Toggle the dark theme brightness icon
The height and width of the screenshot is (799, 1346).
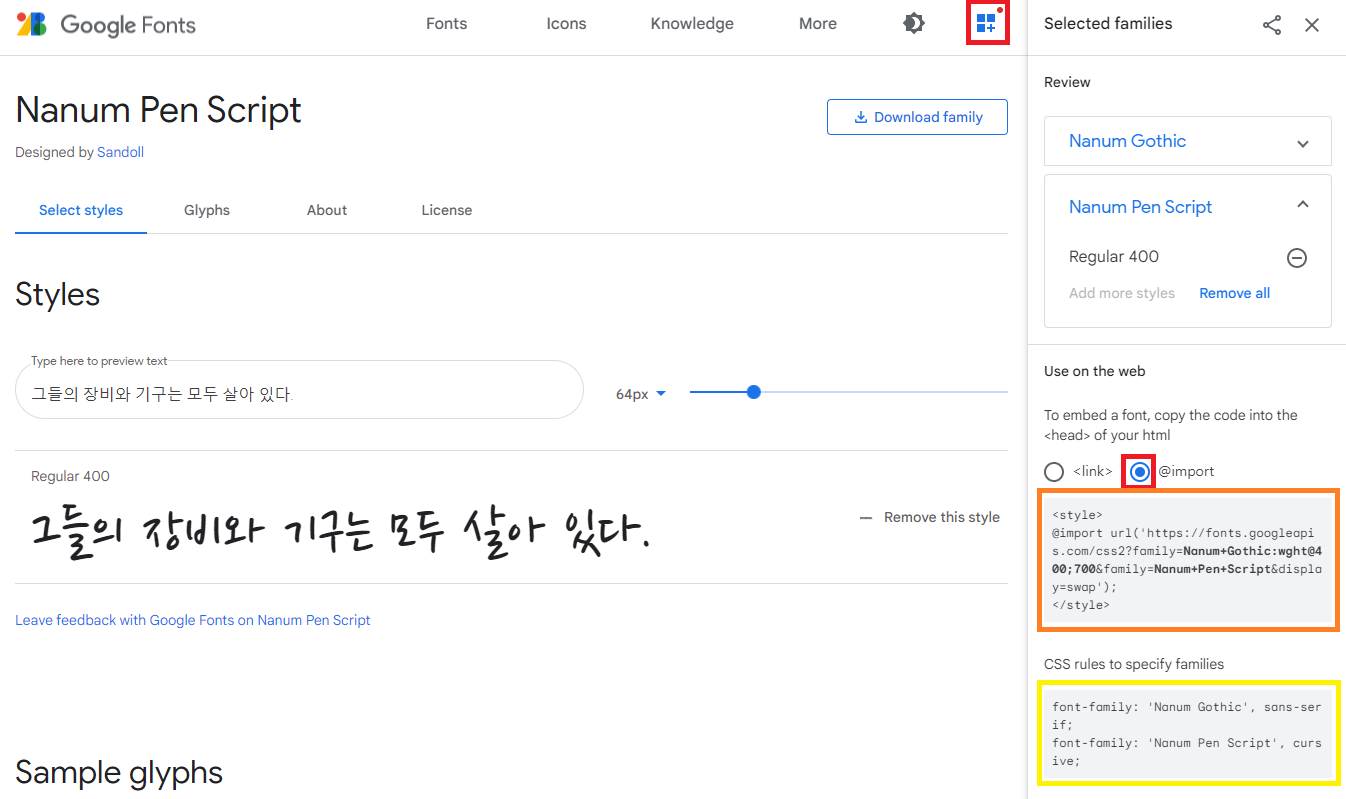(914, 23)
